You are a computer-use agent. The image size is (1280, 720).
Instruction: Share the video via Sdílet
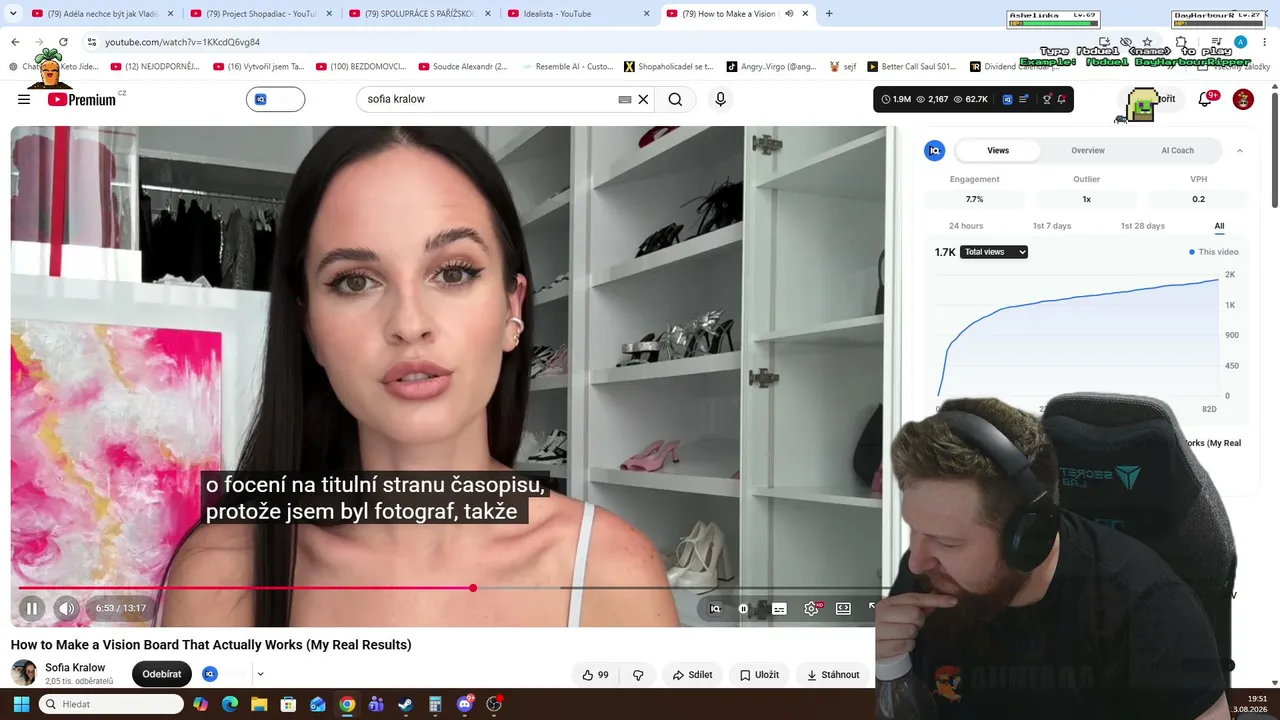click(x=692, y=675)
